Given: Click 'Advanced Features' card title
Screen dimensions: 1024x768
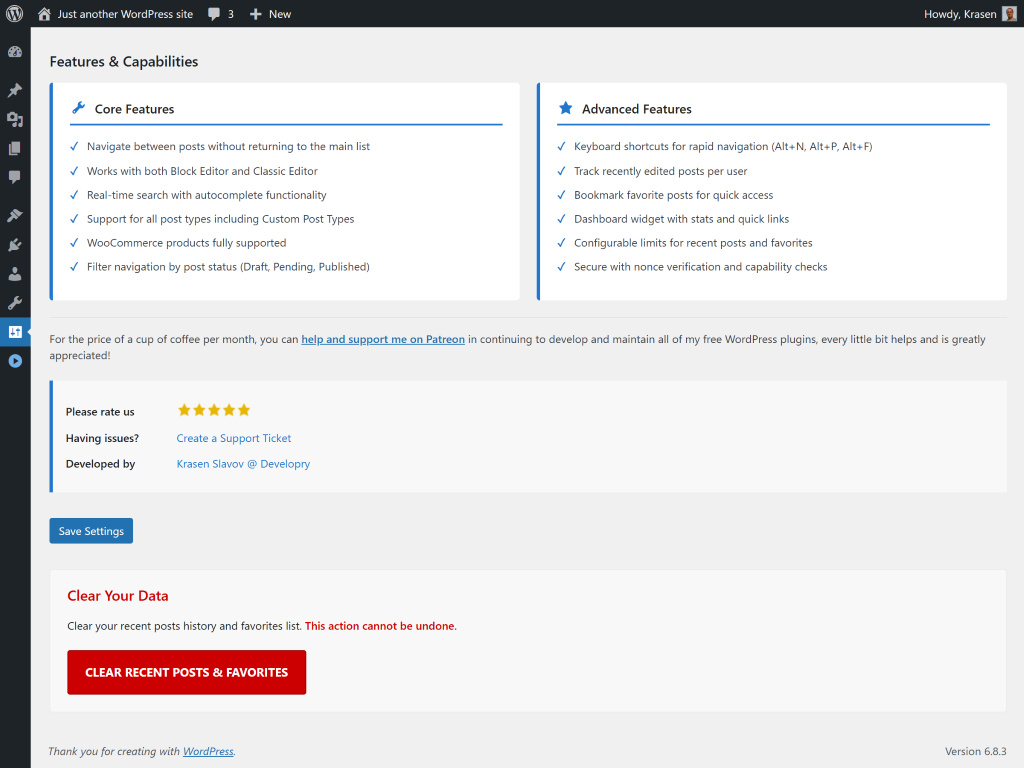Looking at the screenshot, I should (637, 109).
